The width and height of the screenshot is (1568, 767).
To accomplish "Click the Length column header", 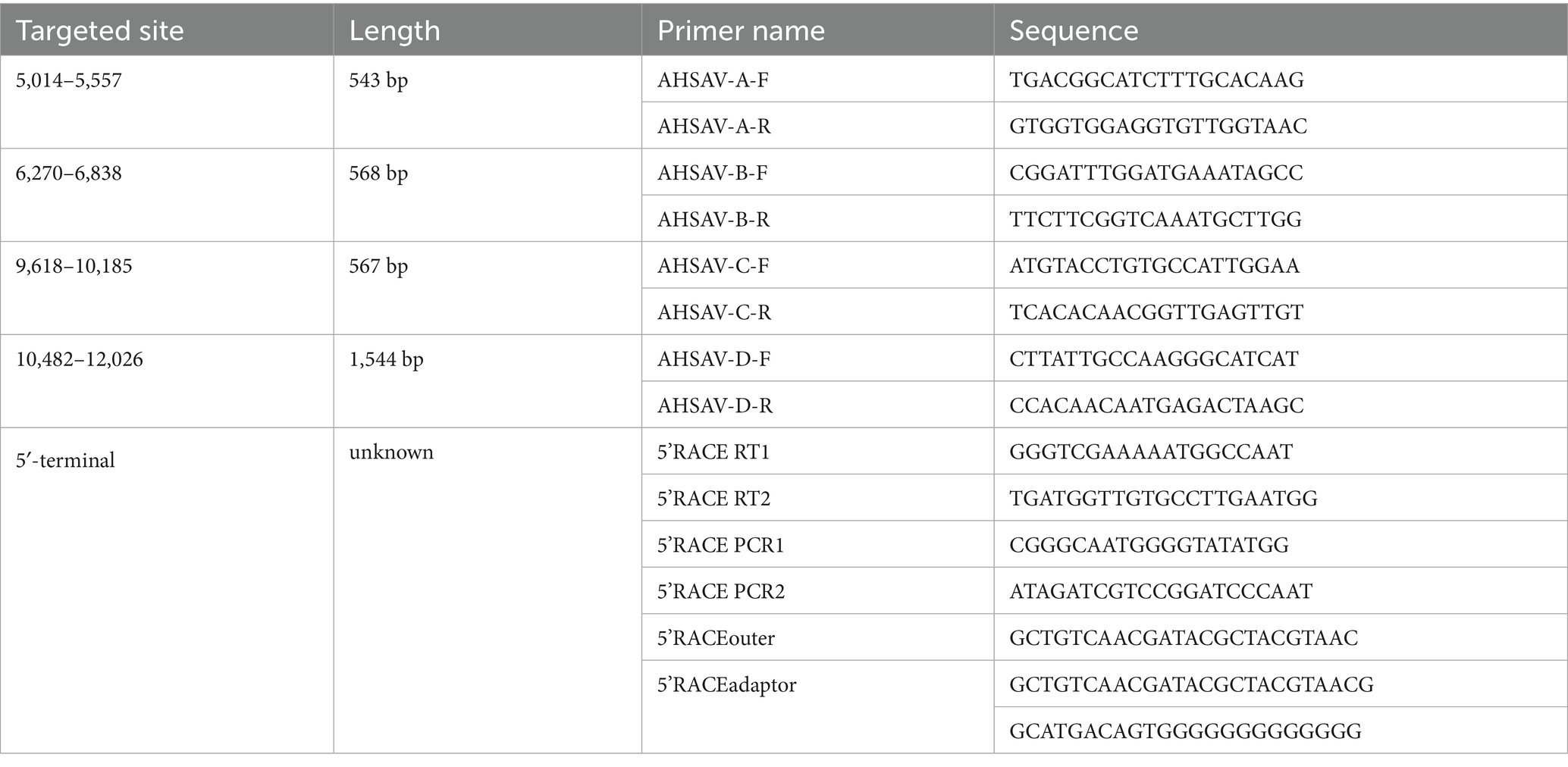I will [488, 30].
